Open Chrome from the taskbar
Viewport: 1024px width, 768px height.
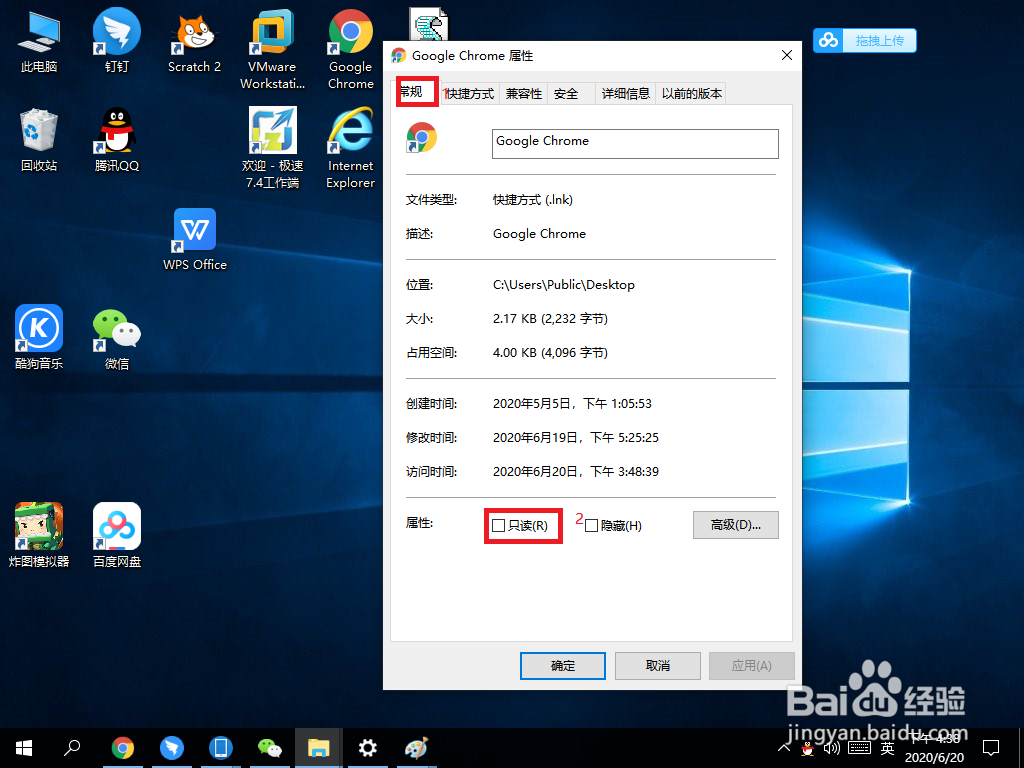click(x=123, y=748)
